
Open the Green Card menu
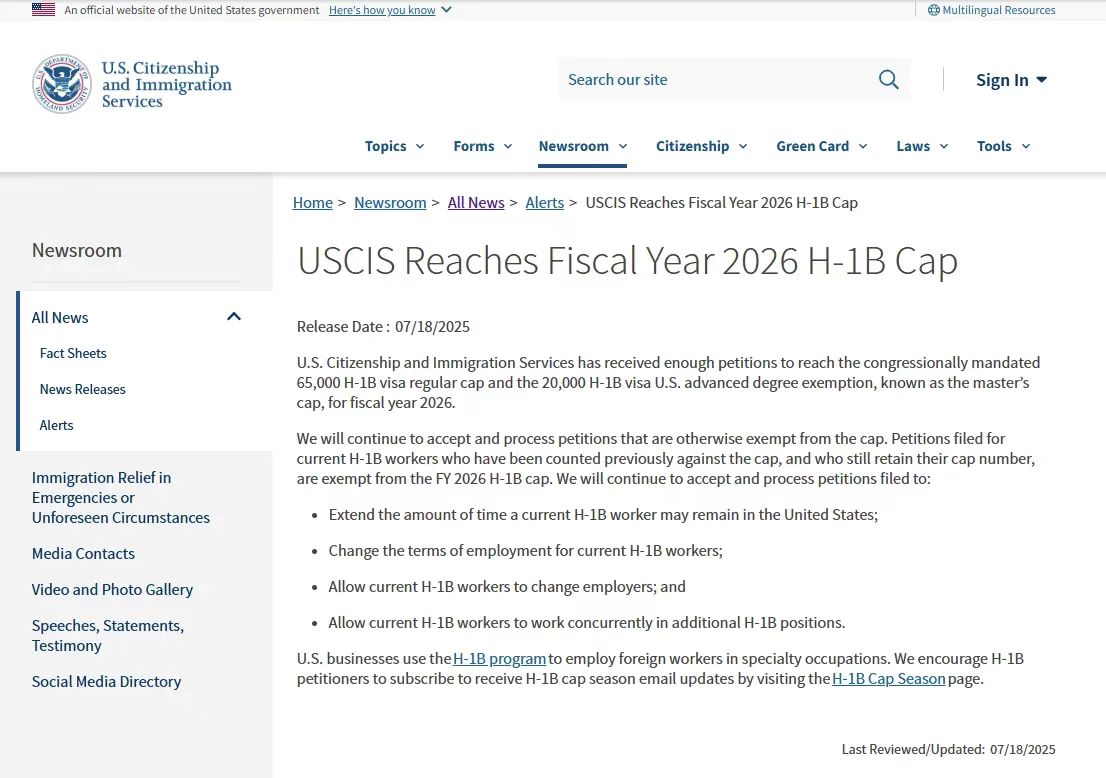[821, 146]
